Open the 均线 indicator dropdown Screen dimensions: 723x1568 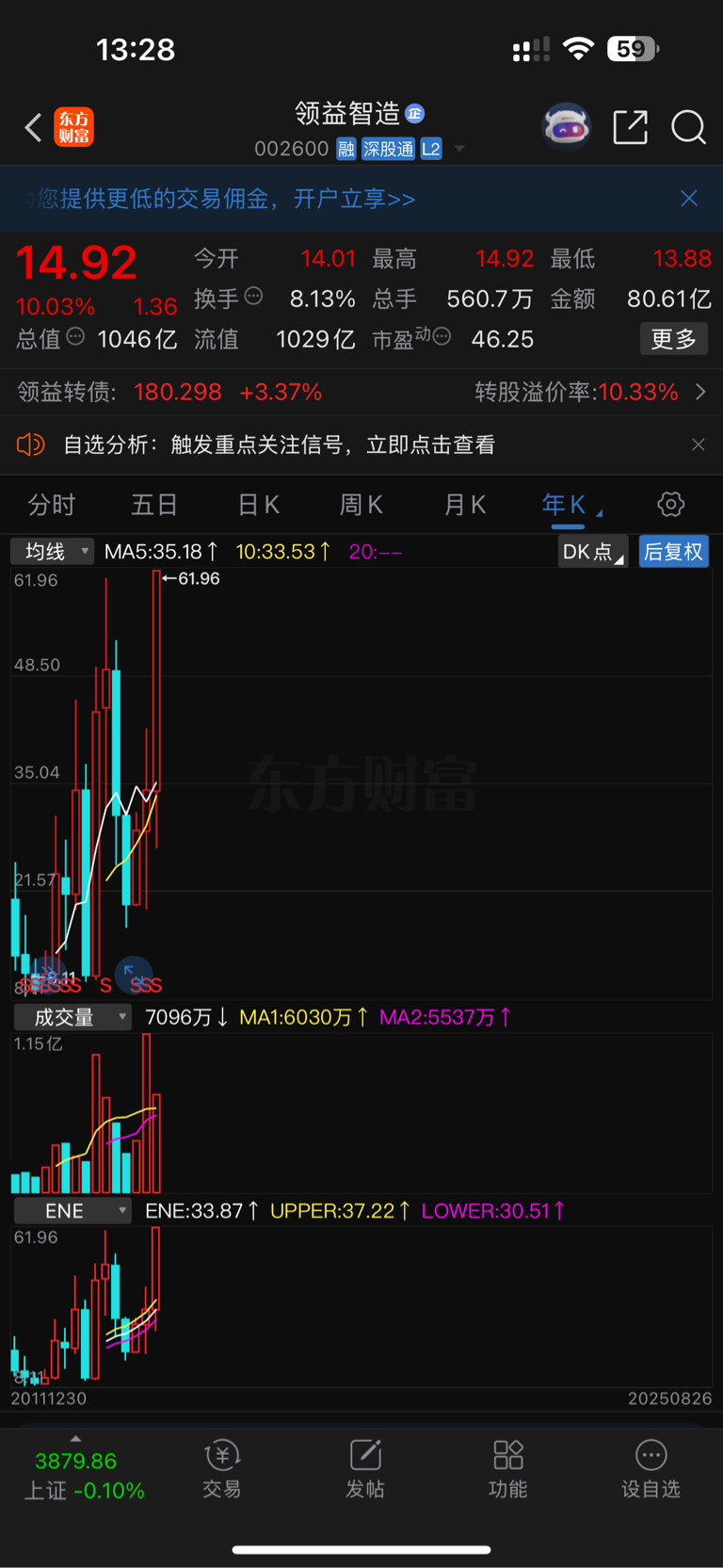53,551
